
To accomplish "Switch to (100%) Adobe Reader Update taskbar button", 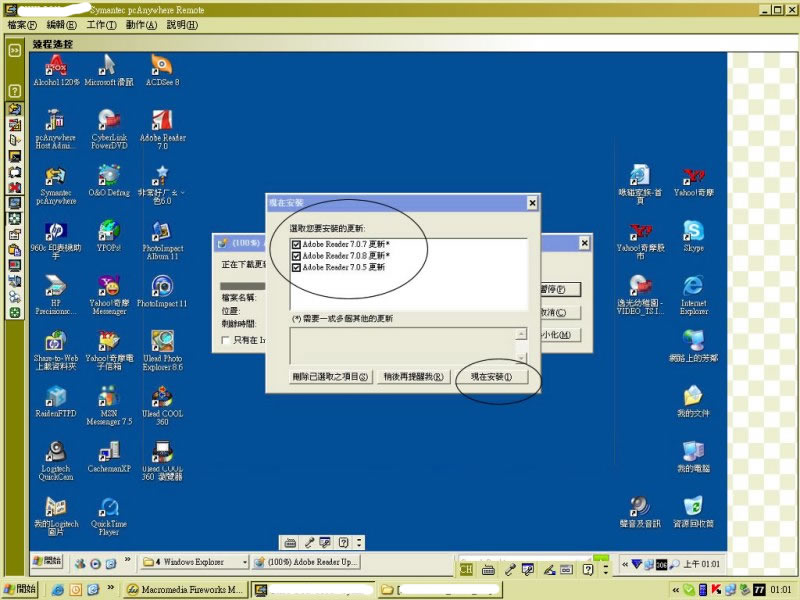I will click(x=307, y=562).
